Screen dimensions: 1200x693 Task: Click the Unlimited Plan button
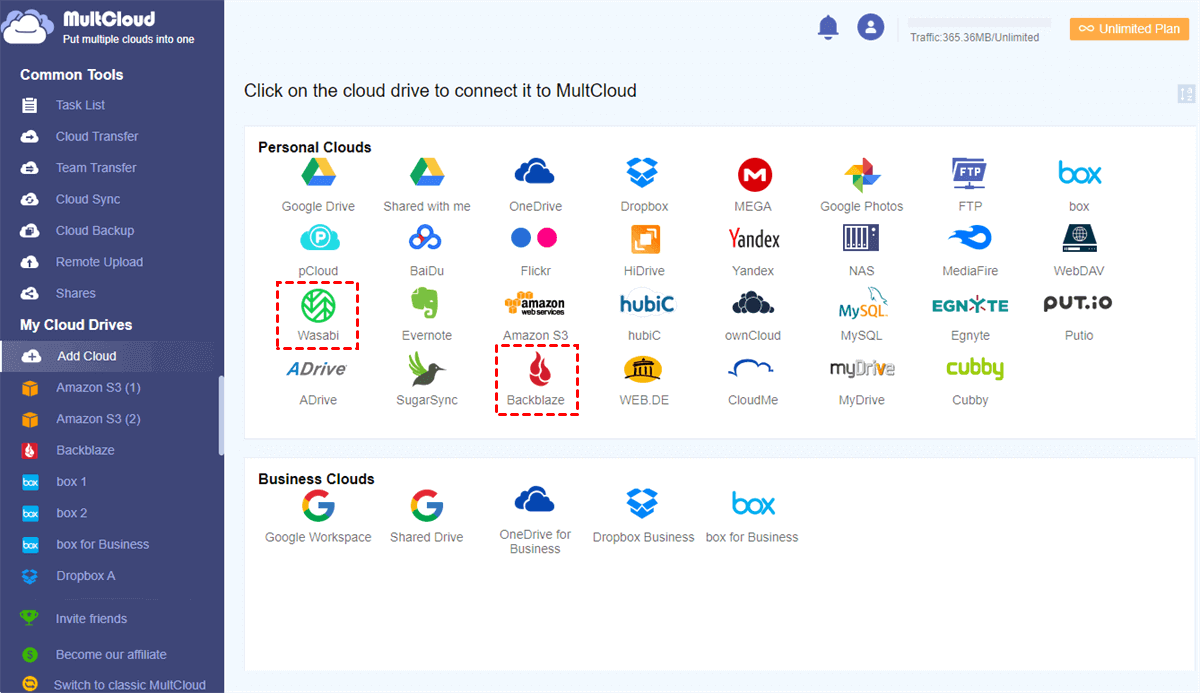(1129, 29)
